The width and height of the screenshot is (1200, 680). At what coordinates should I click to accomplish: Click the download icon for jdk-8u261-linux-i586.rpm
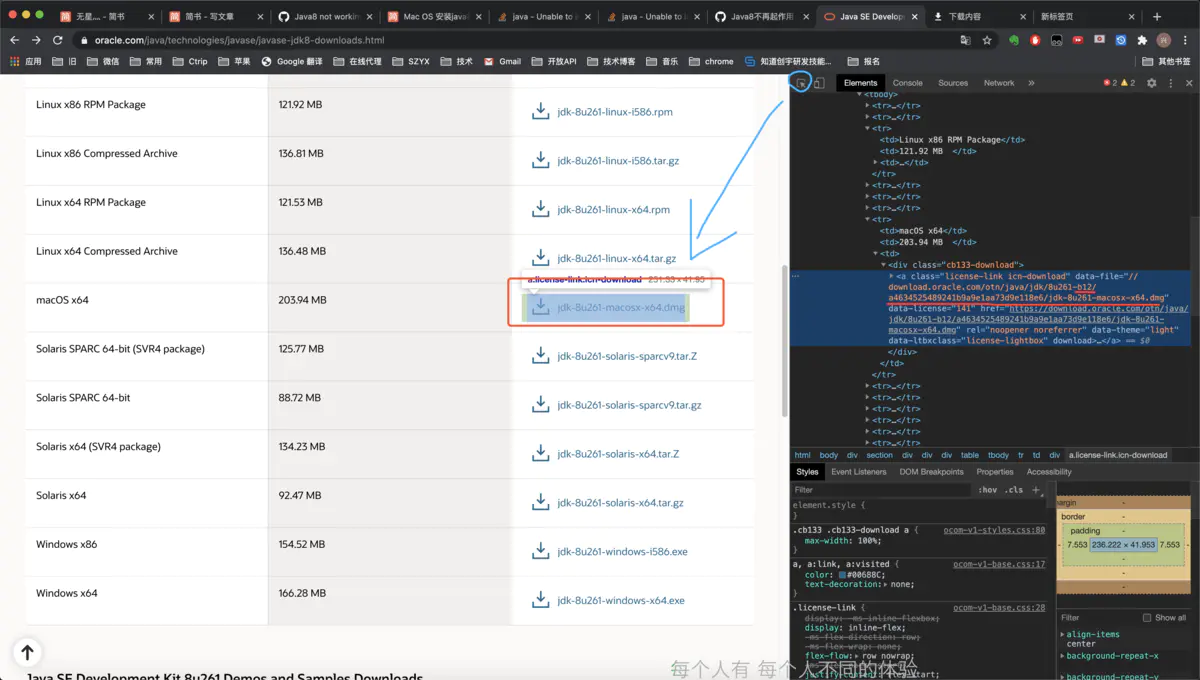coord(541,111)
